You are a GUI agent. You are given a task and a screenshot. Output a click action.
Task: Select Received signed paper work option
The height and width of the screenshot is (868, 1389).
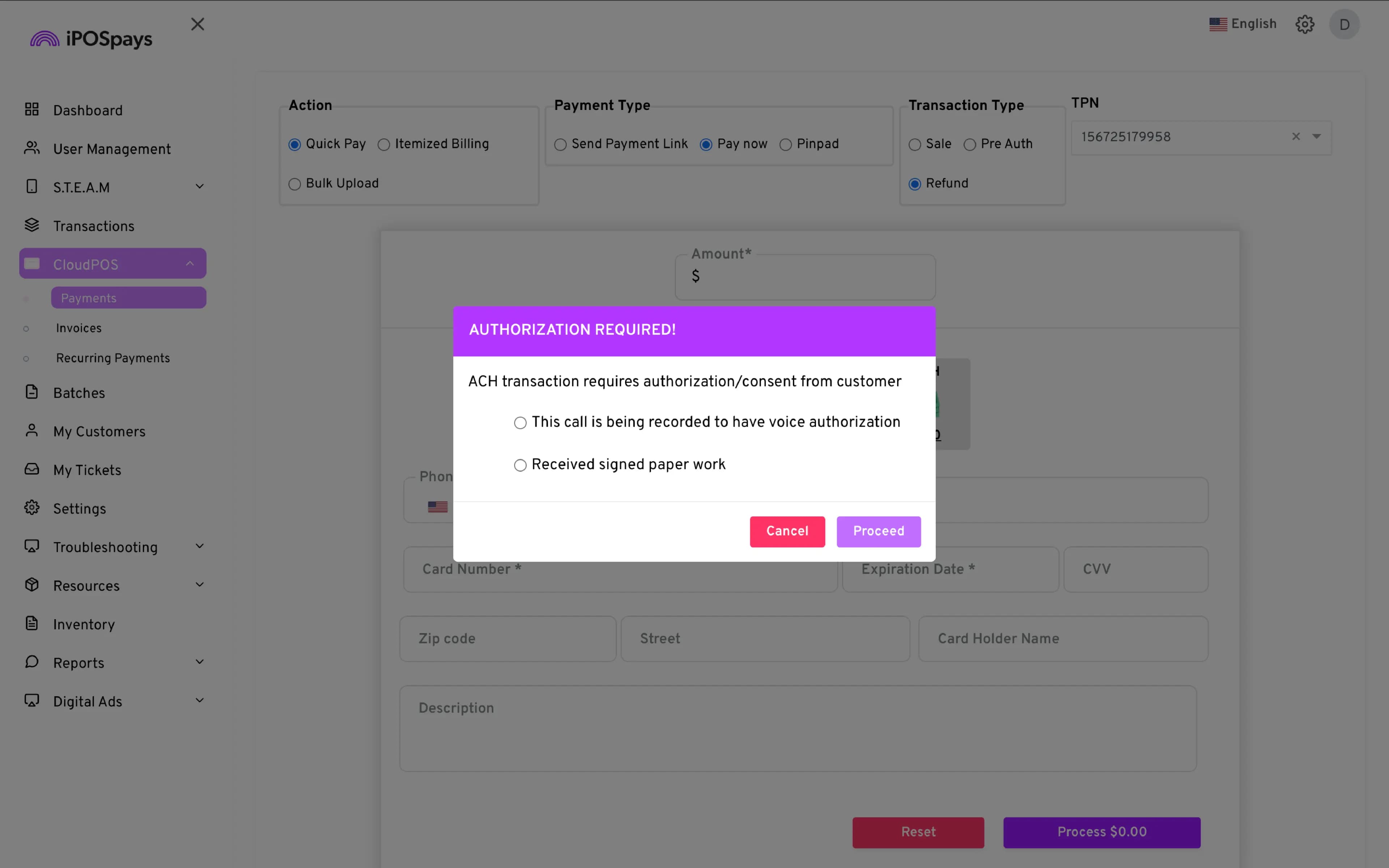click(520, 465)
